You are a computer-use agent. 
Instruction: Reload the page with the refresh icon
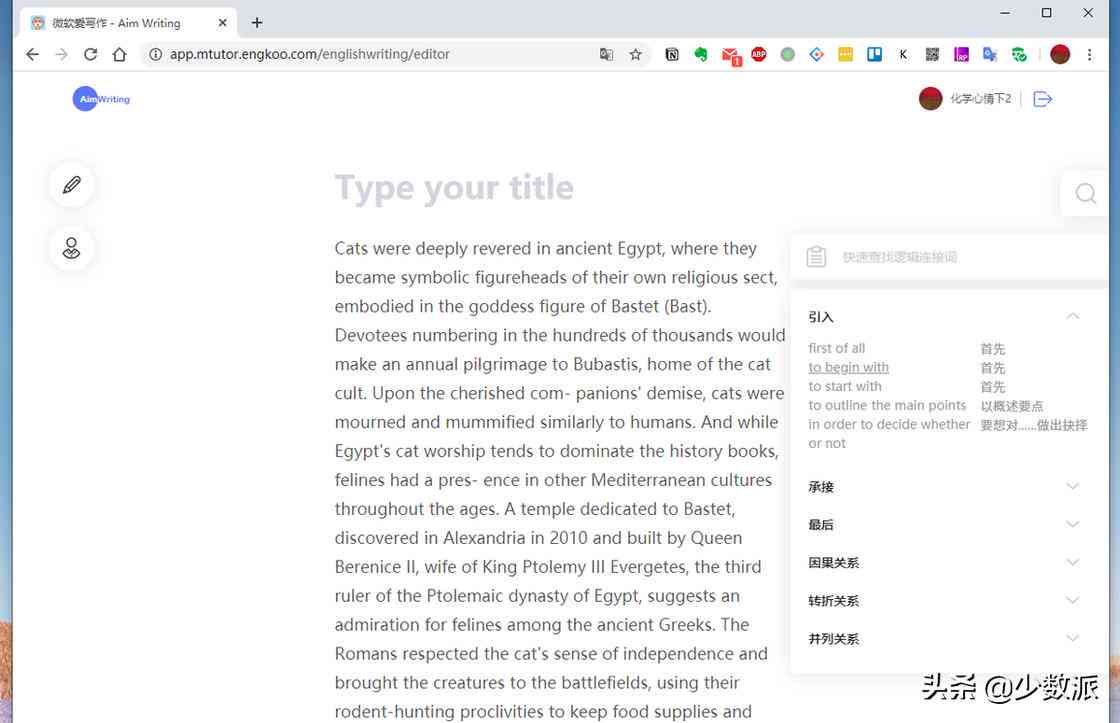(90, 54)
